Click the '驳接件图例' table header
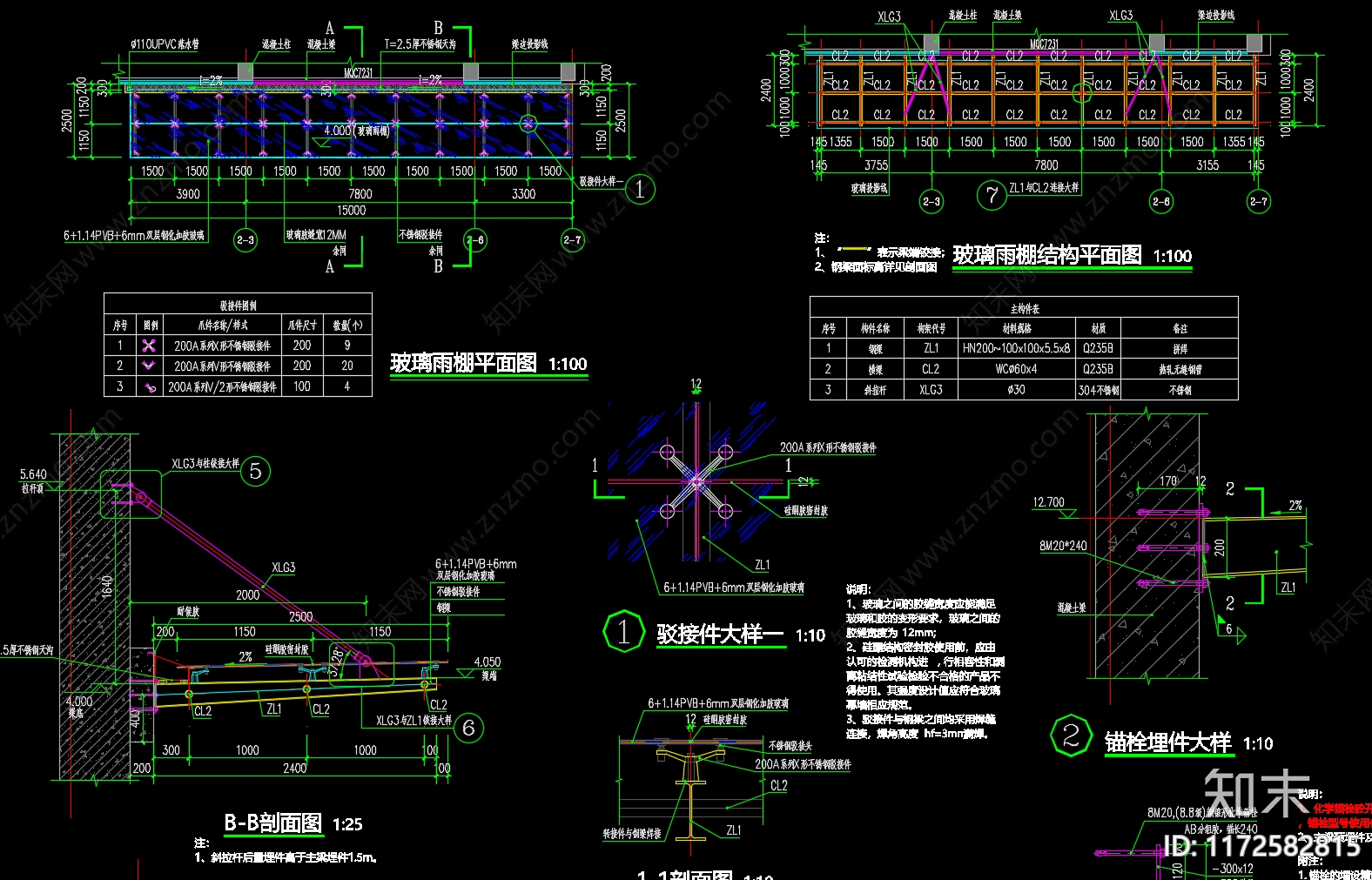 pyautogui.click(x=238, y=306)
